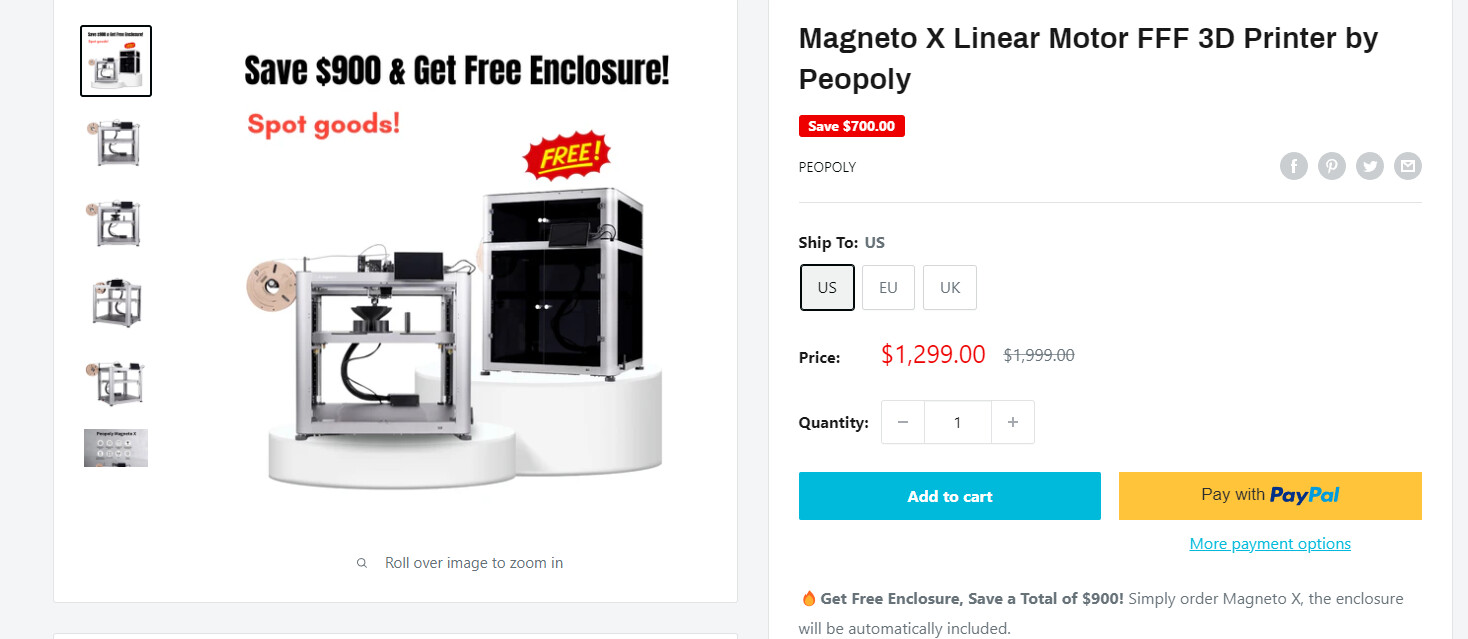Share product by email icon

pos(1408,166)
